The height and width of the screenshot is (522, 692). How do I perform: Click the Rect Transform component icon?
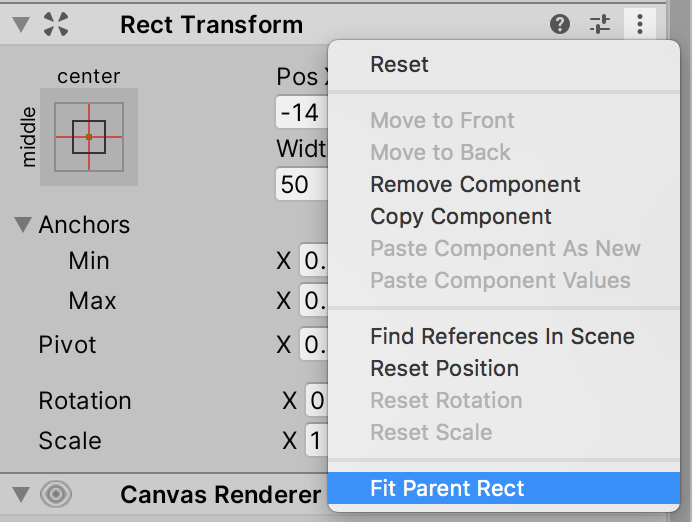point(56,25)
